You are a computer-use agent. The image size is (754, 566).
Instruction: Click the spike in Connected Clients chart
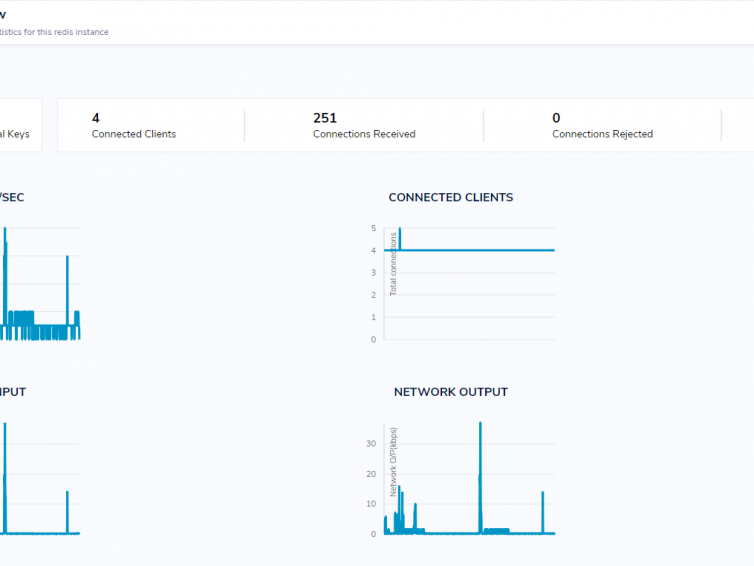(x=399, y=234)
